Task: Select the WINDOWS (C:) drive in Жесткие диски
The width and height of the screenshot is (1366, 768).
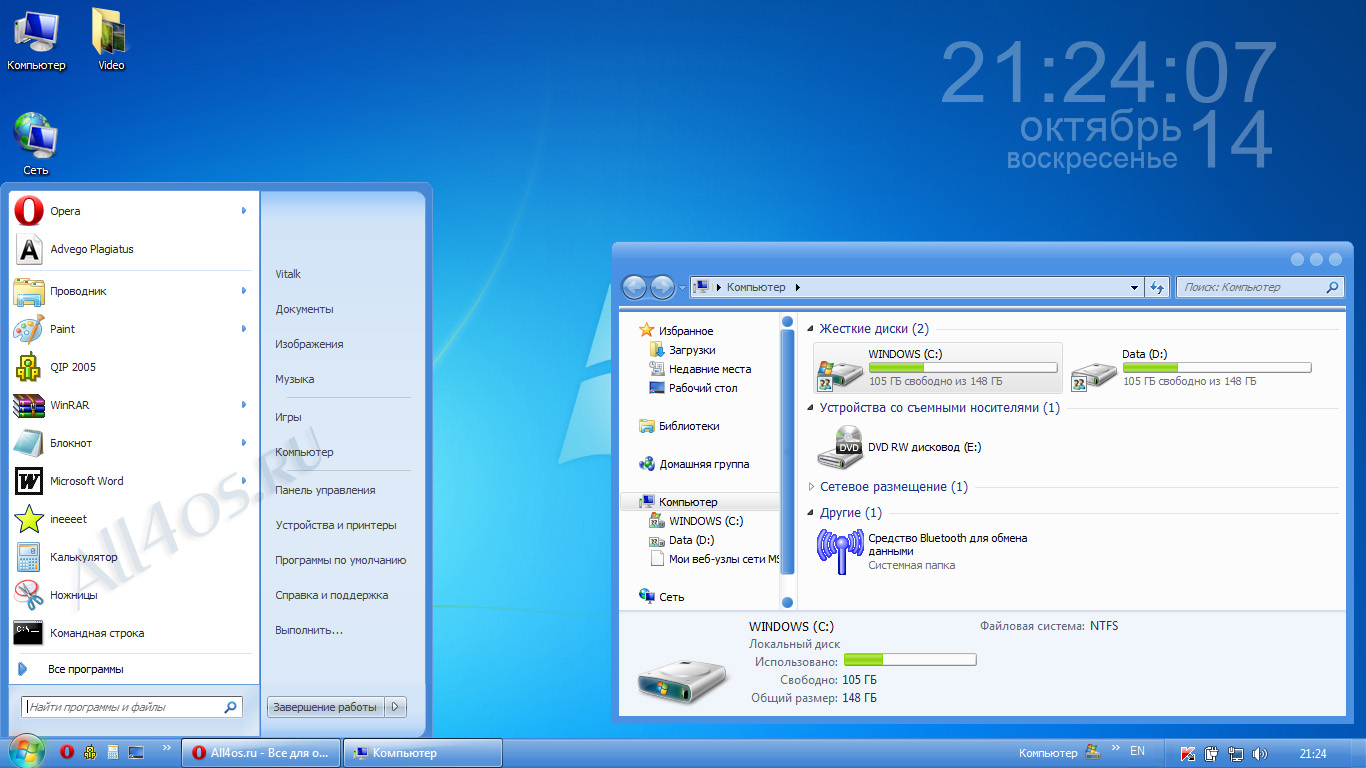Action: click(x=937, y=368)
